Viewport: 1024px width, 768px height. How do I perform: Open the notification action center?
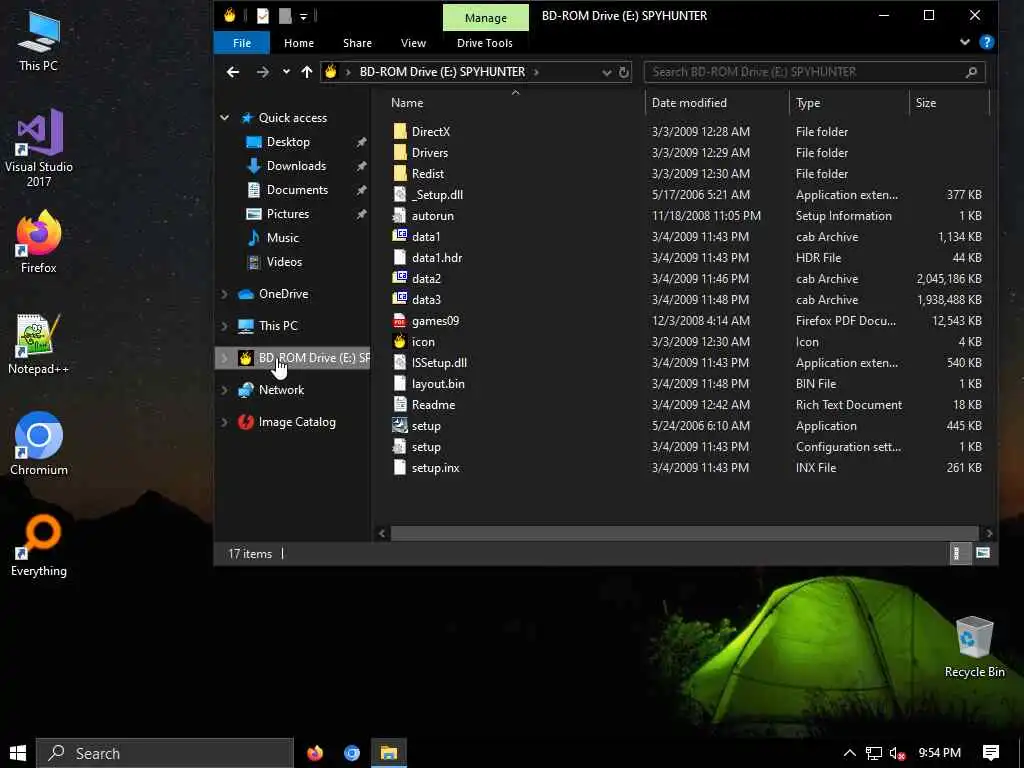(x=991, y=753)
